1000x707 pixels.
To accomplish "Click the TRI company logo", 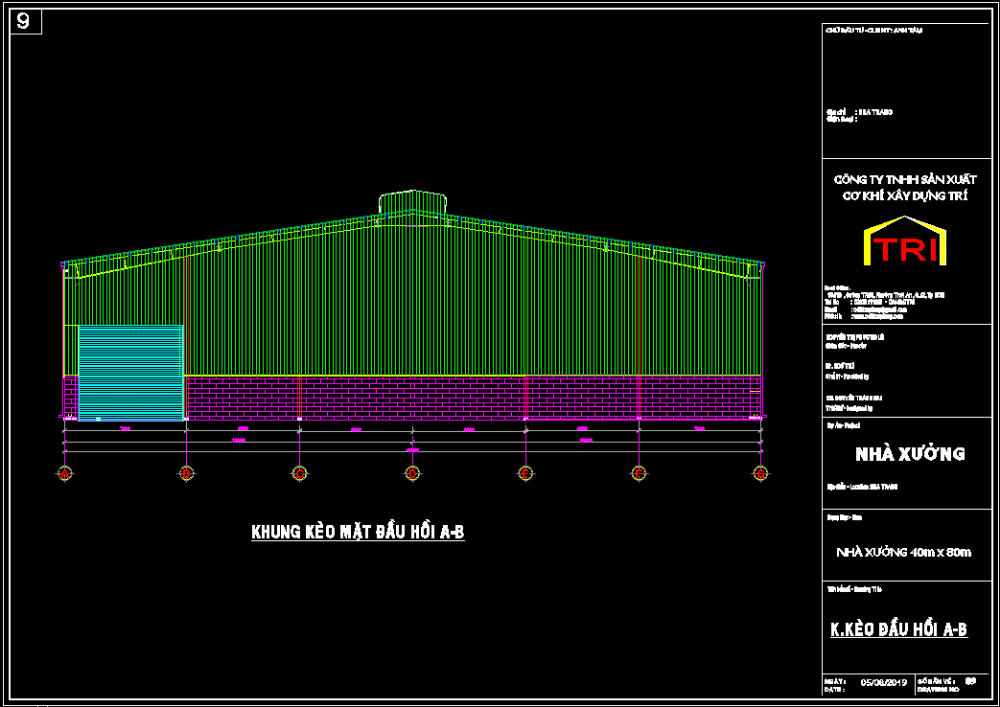I will [904, 242].
